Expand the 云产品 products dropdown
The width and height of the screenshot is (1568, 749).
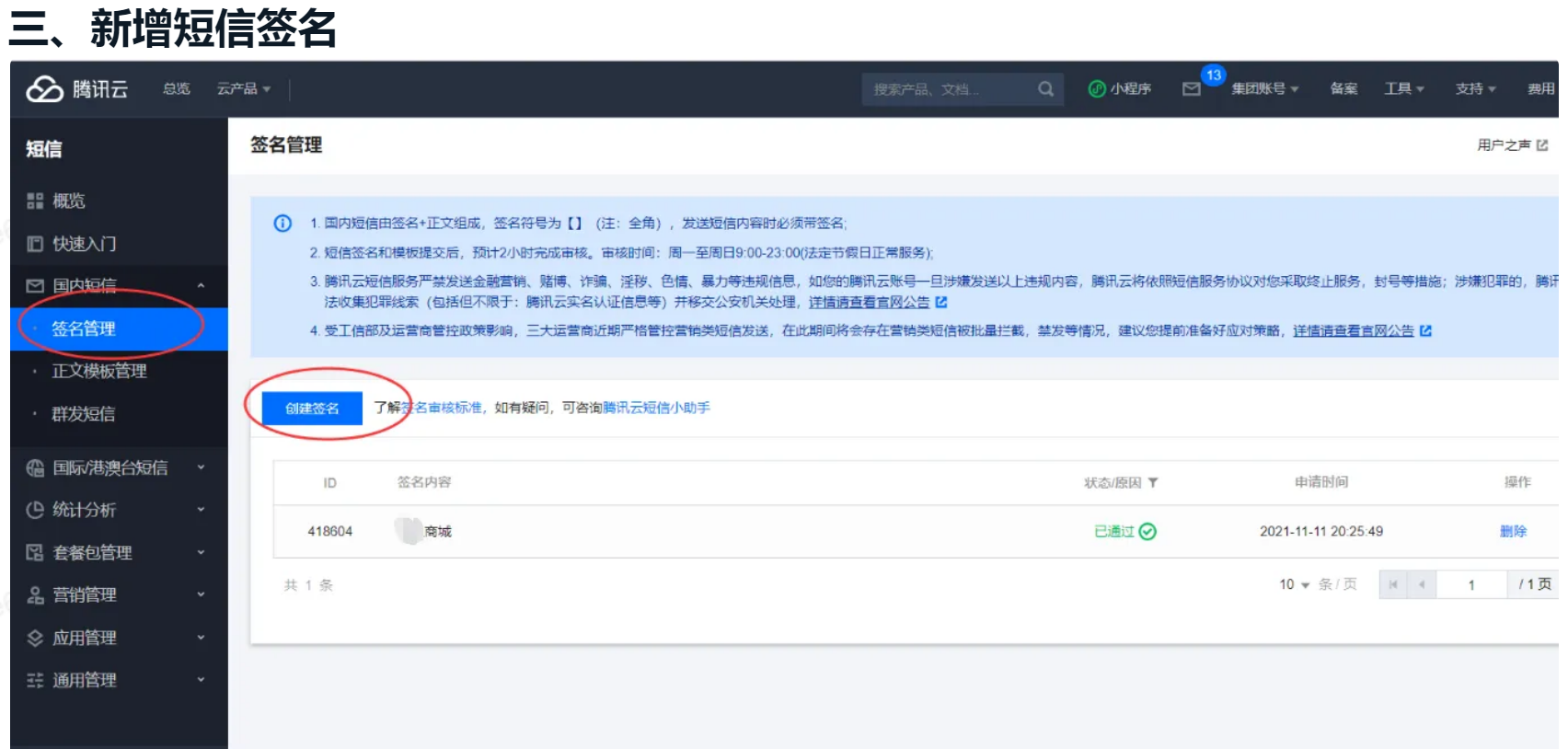[x=244, y=89]
